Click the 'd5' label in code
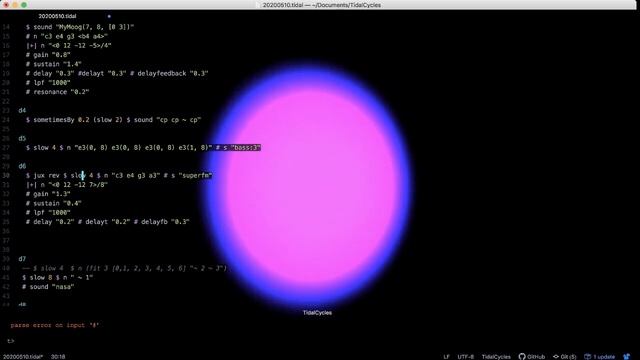 point(22,138)
